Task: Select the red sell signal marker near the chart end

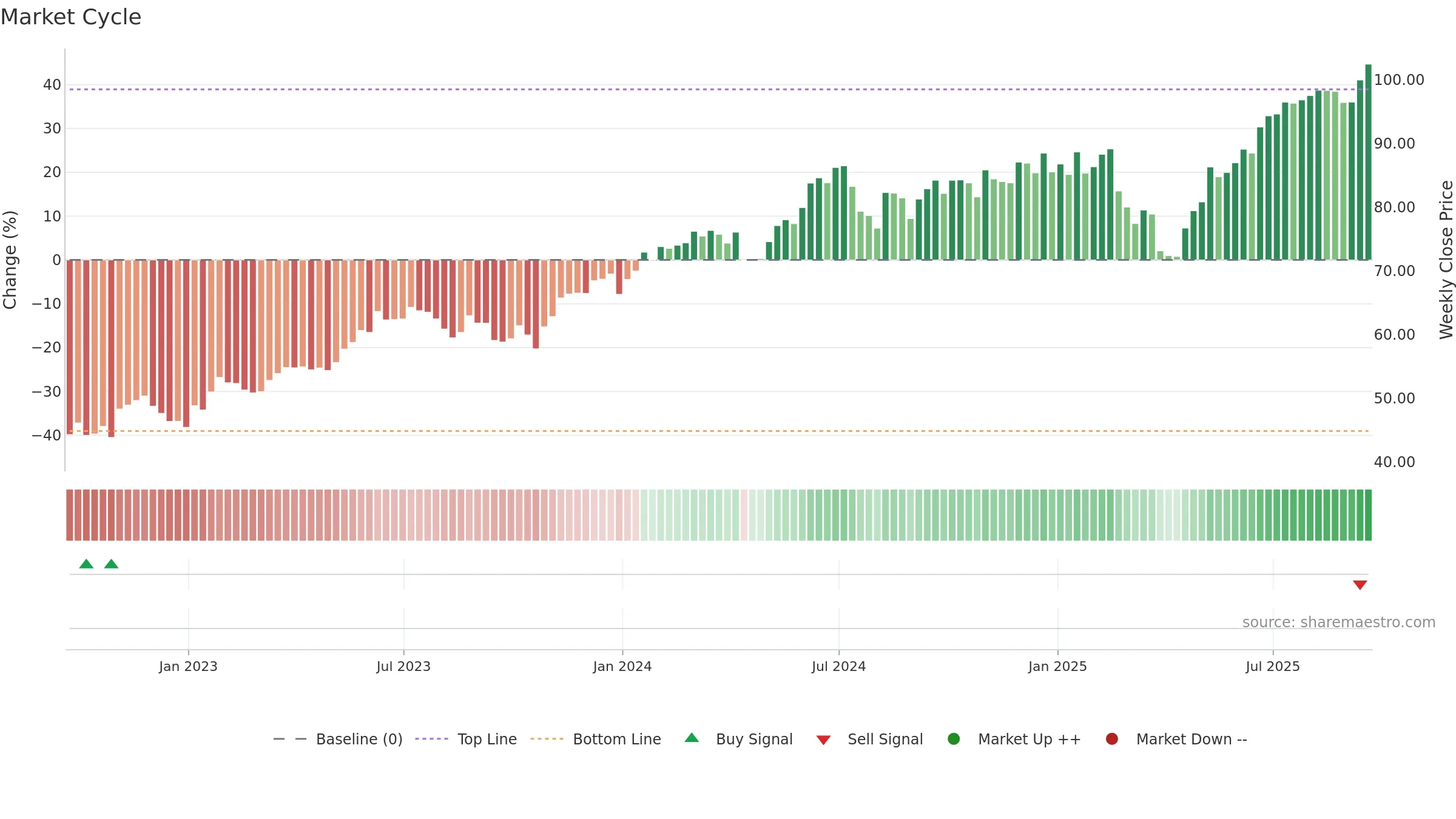Action: 1360,585
